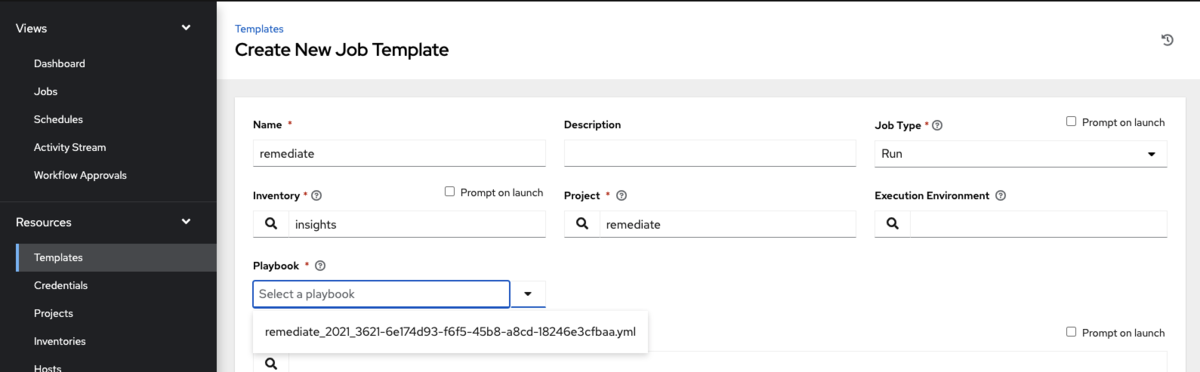Enable Prompt on launch for Inventory

tap(450, 192)
